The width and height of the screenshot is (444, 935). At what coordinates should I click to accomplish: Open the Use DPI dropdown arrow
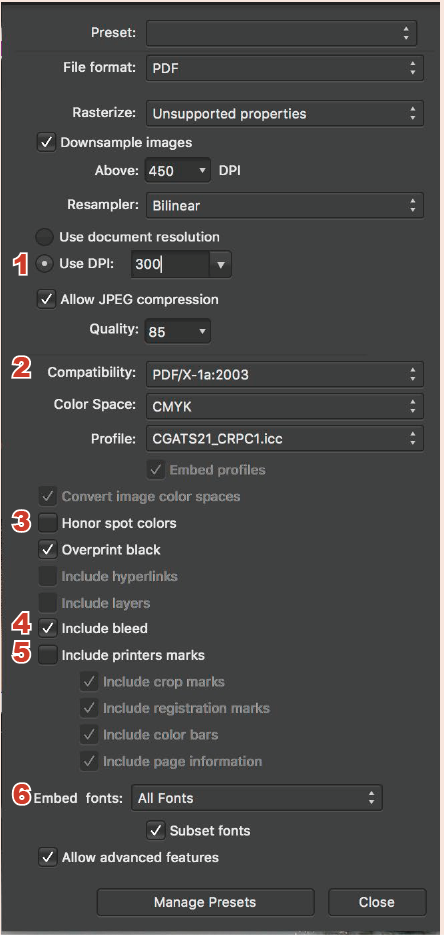point(221,265)
